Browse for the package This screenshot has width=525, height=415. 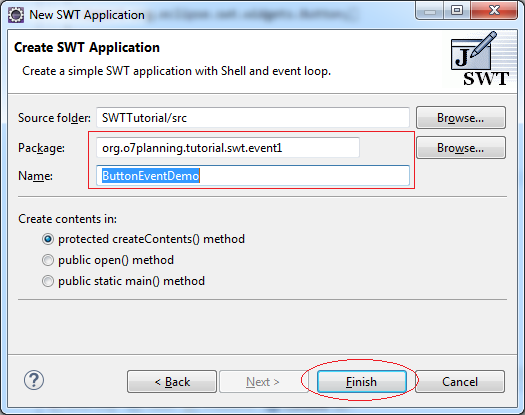pos(461,148)
